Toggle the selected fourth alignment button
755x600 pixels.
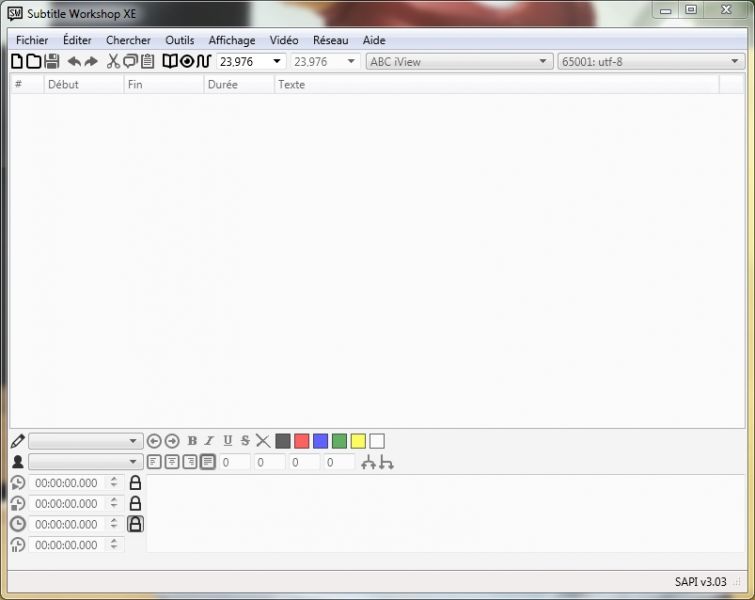208,462
